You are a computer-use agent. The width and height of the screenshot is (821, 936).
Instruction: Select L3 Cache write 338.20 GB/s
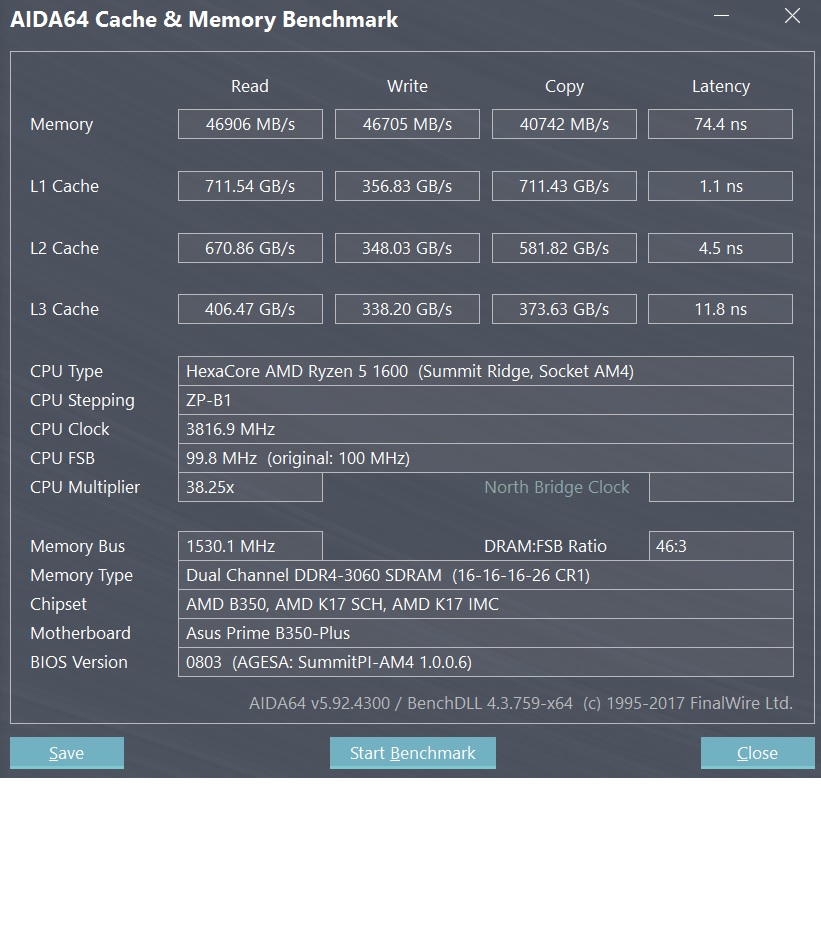(407, 309)
